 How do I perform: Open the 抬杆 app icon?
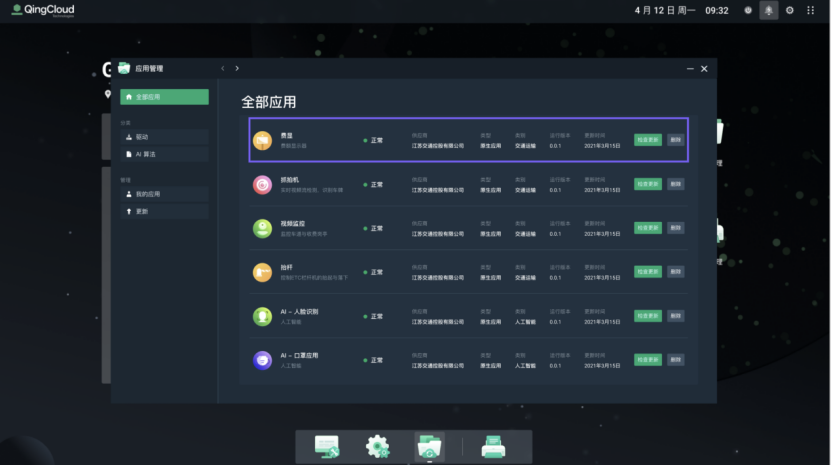point(262,273)
